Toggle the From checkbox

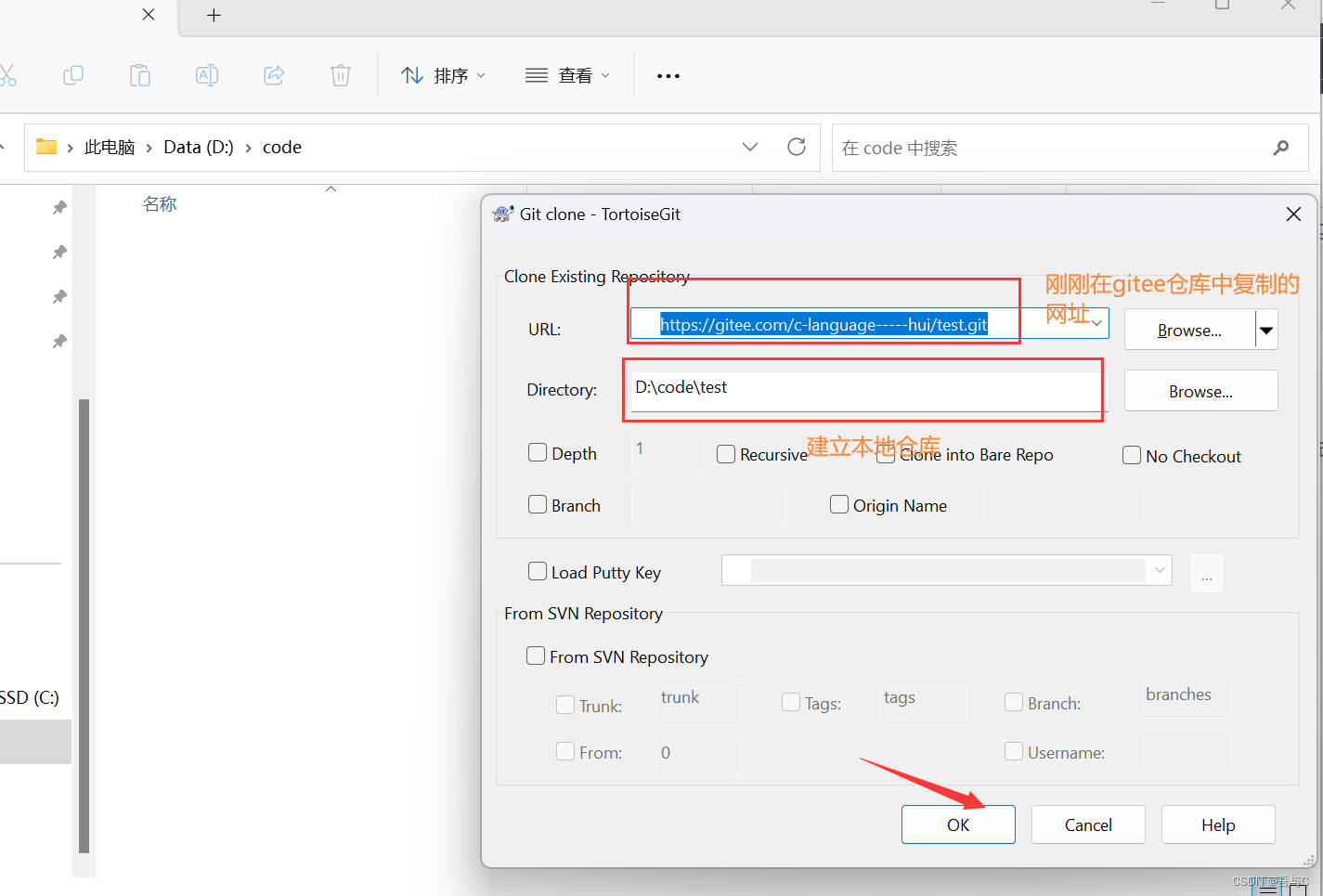tap(565, 751)
